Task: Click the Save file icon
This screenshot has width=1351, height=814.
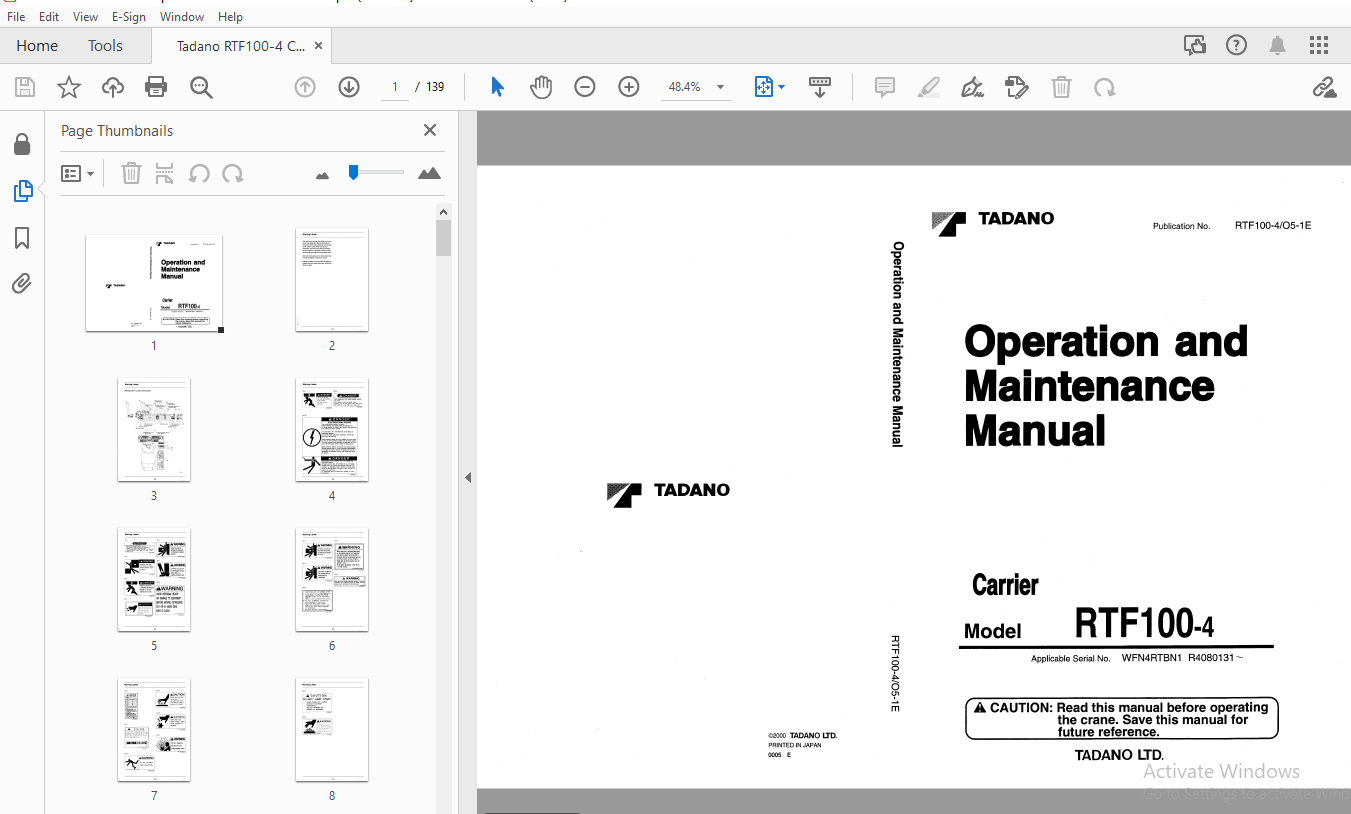Action: [25, 87]
